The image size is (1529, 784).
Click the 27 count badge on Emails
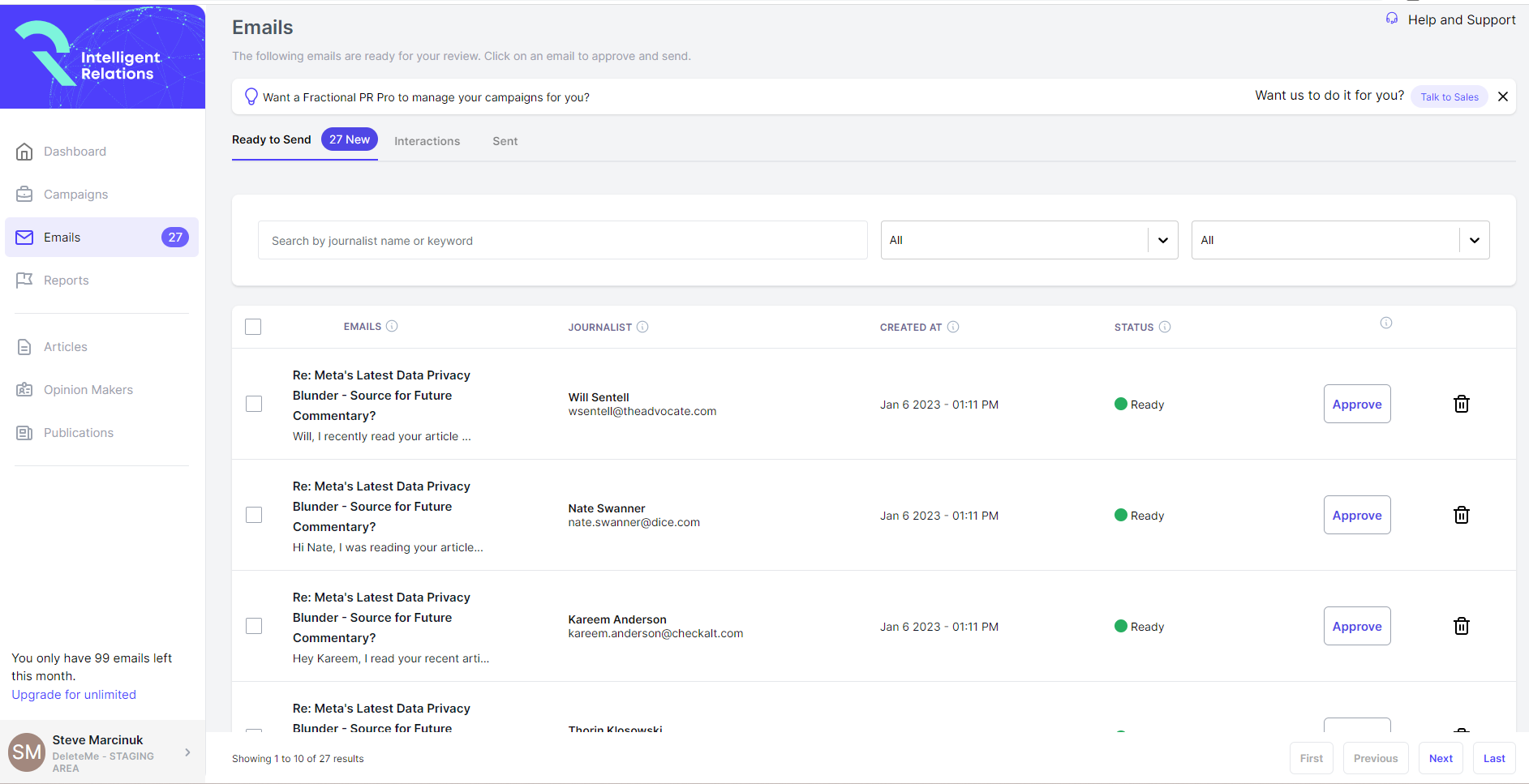(x=175, y=238)
